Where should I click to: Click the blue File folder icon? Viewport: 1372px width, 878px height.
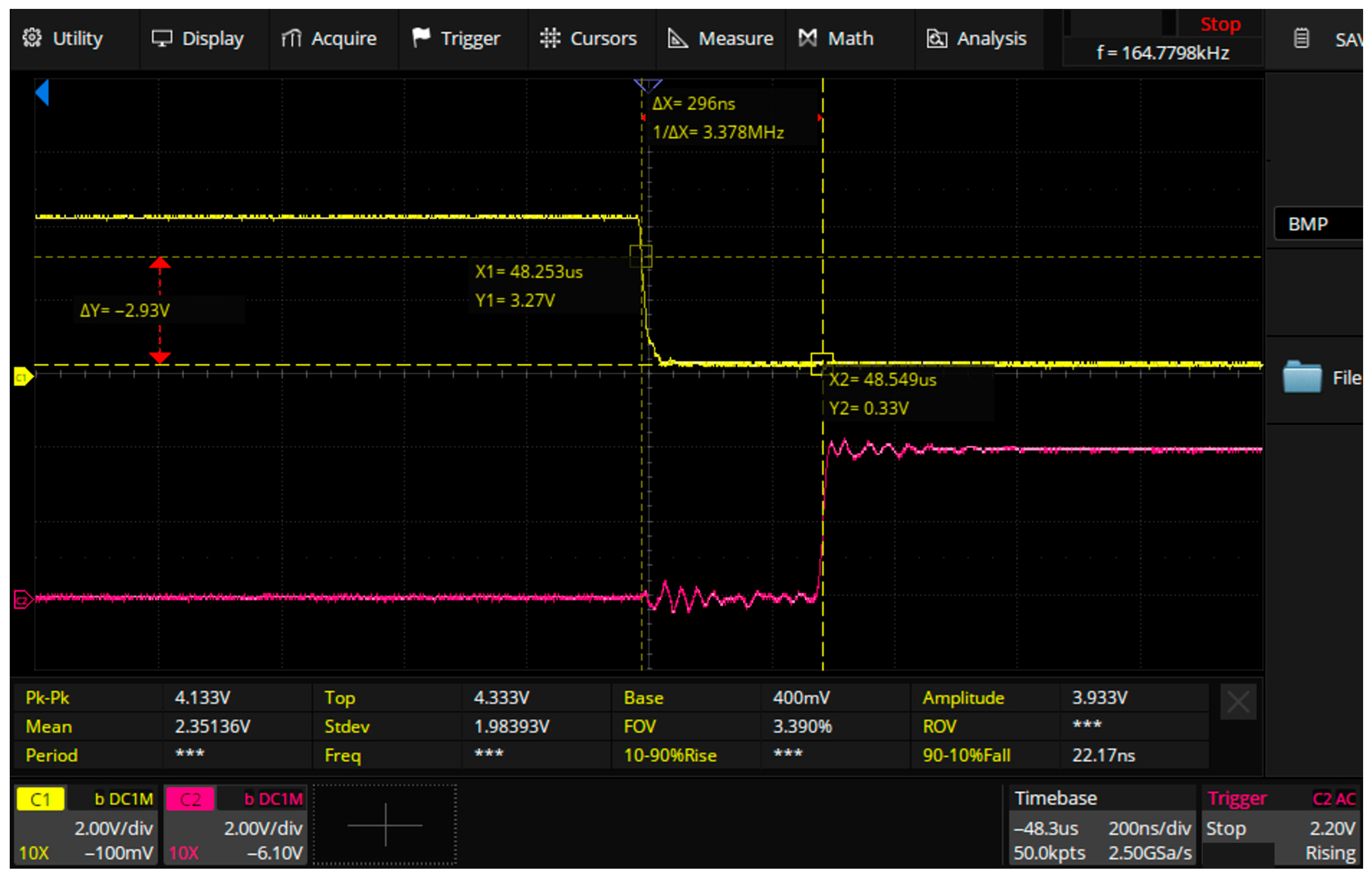(x=1303, y=377)
